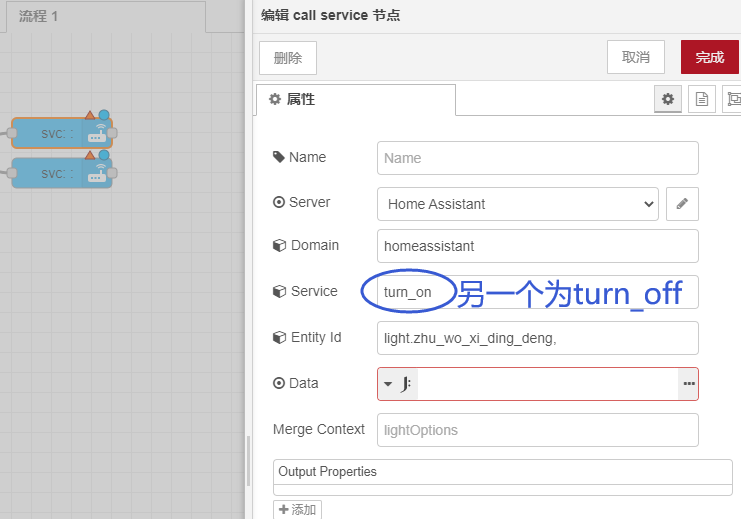Click the 'Entity Id' label text
This screenshot has width=741, height=519.
coord(316,337)
